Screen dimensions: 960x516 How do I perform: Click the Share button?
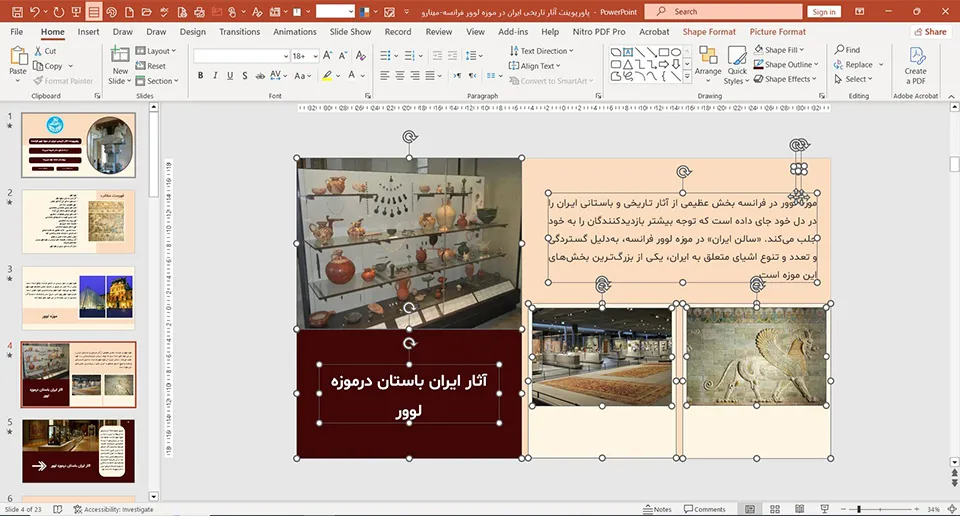click(929, 31)
